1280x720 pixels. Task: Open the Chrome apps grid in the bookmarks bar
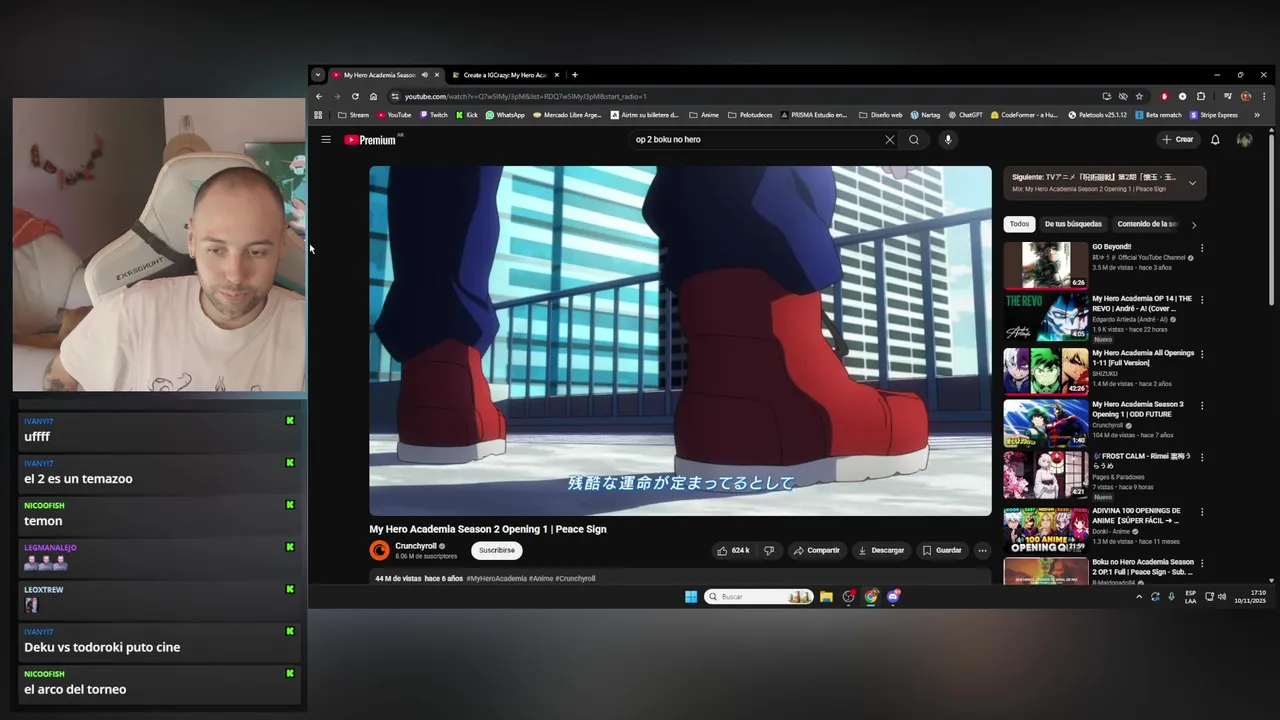click(318, 115)
